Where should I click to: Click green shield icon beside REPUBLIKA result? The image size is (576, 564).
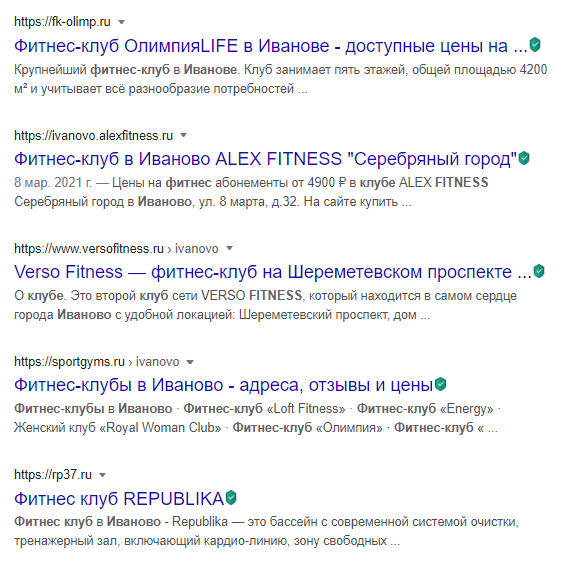231,497
